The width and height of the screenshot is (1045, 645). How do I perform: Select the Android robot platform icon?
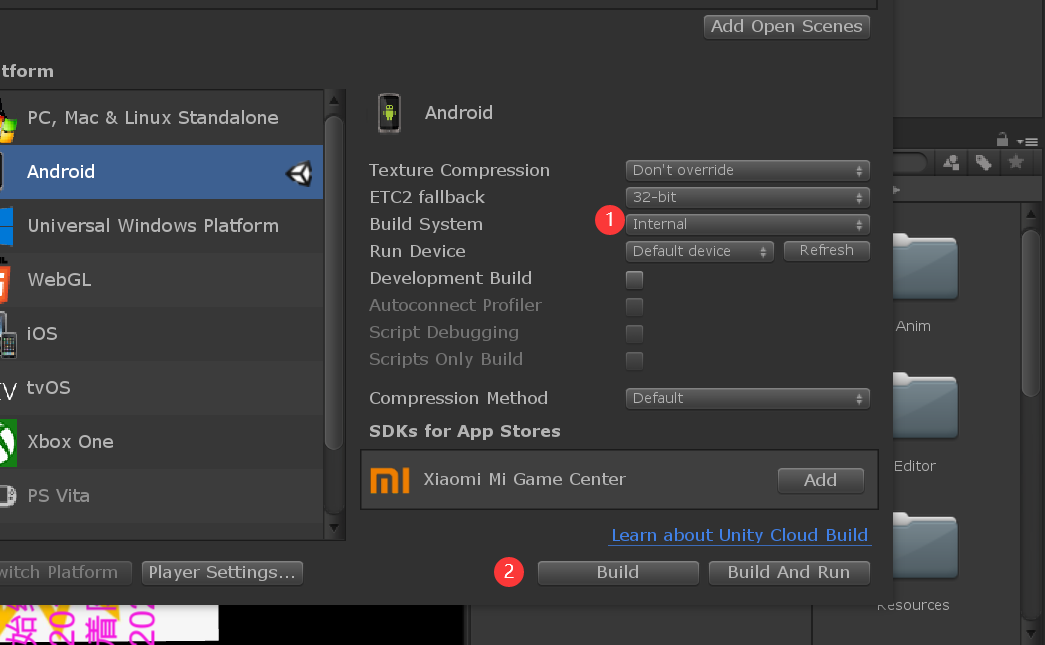pyautogui.click(x=388, y=112)
